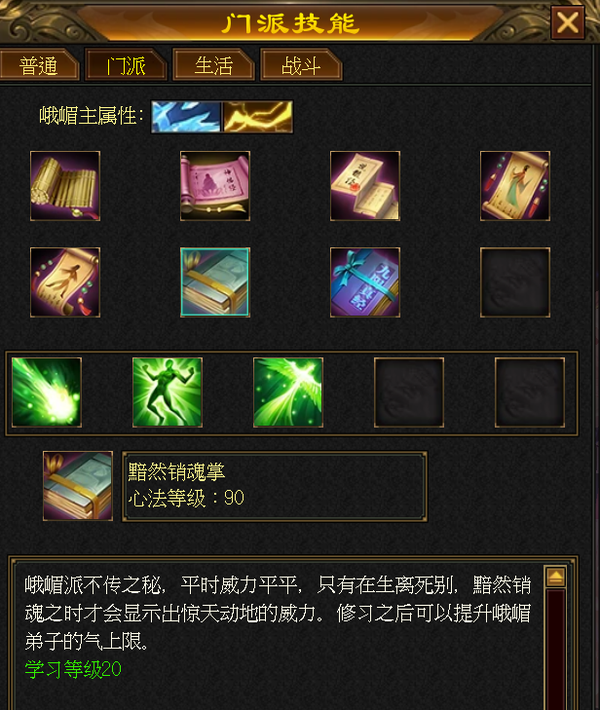
Task: Click the yellow lightning attribute swatch
Action: pos(258,117)
